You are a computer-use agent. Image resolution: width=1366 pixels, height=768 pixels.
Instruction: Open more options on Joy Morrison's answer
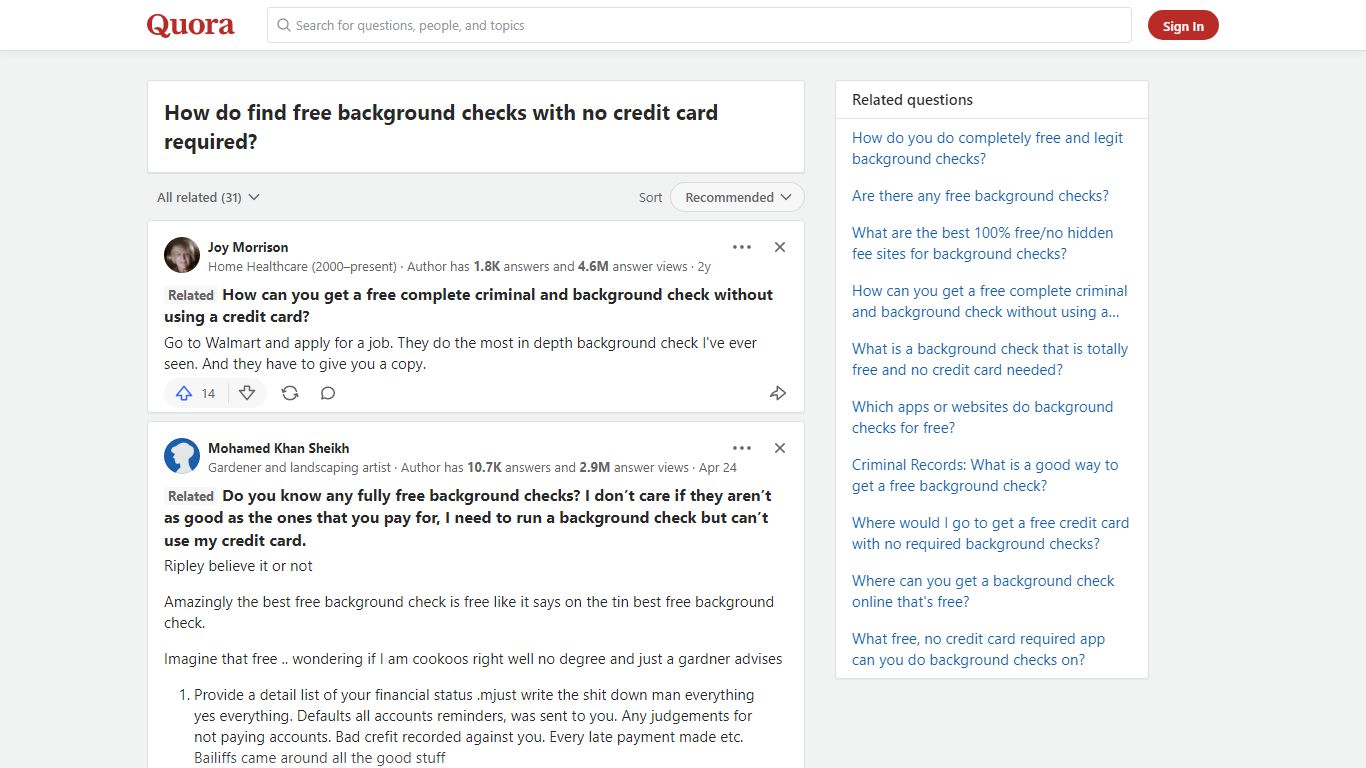point(741,247)
